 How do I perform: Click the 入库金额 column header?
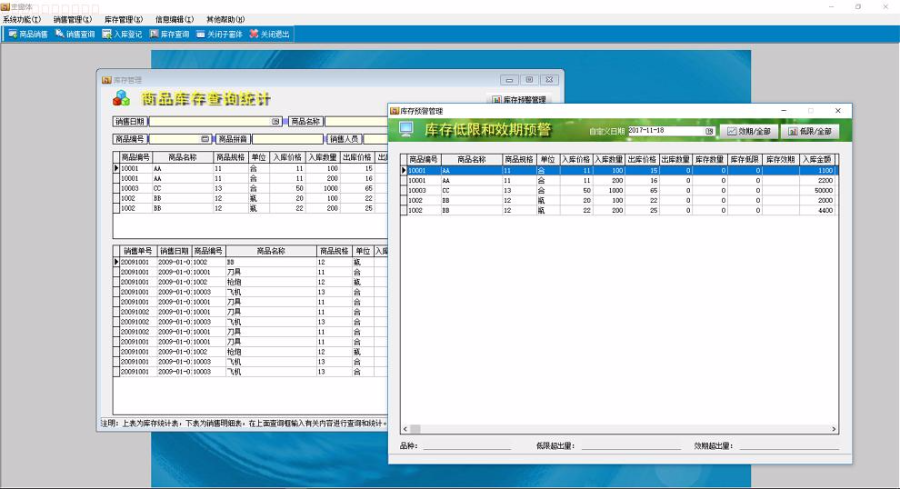(817, 159)
